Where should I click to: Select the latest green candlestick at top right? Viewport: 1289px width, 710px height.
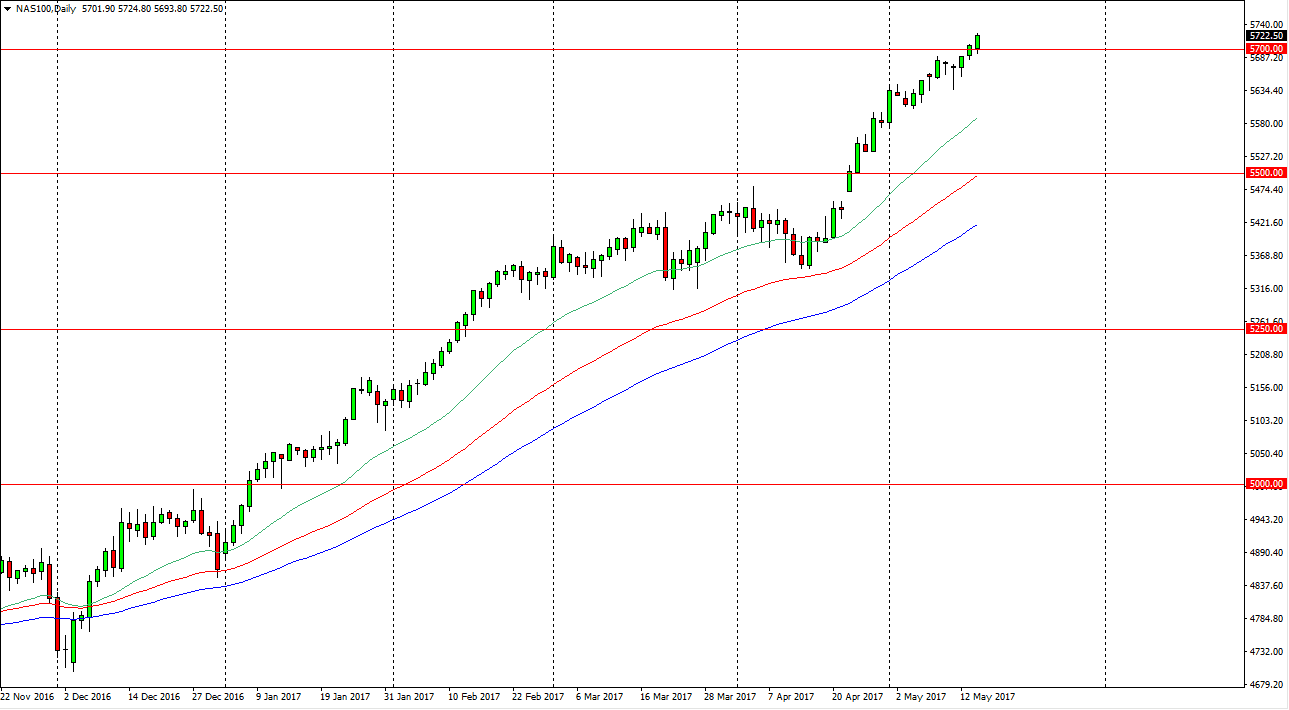point(977,40)
